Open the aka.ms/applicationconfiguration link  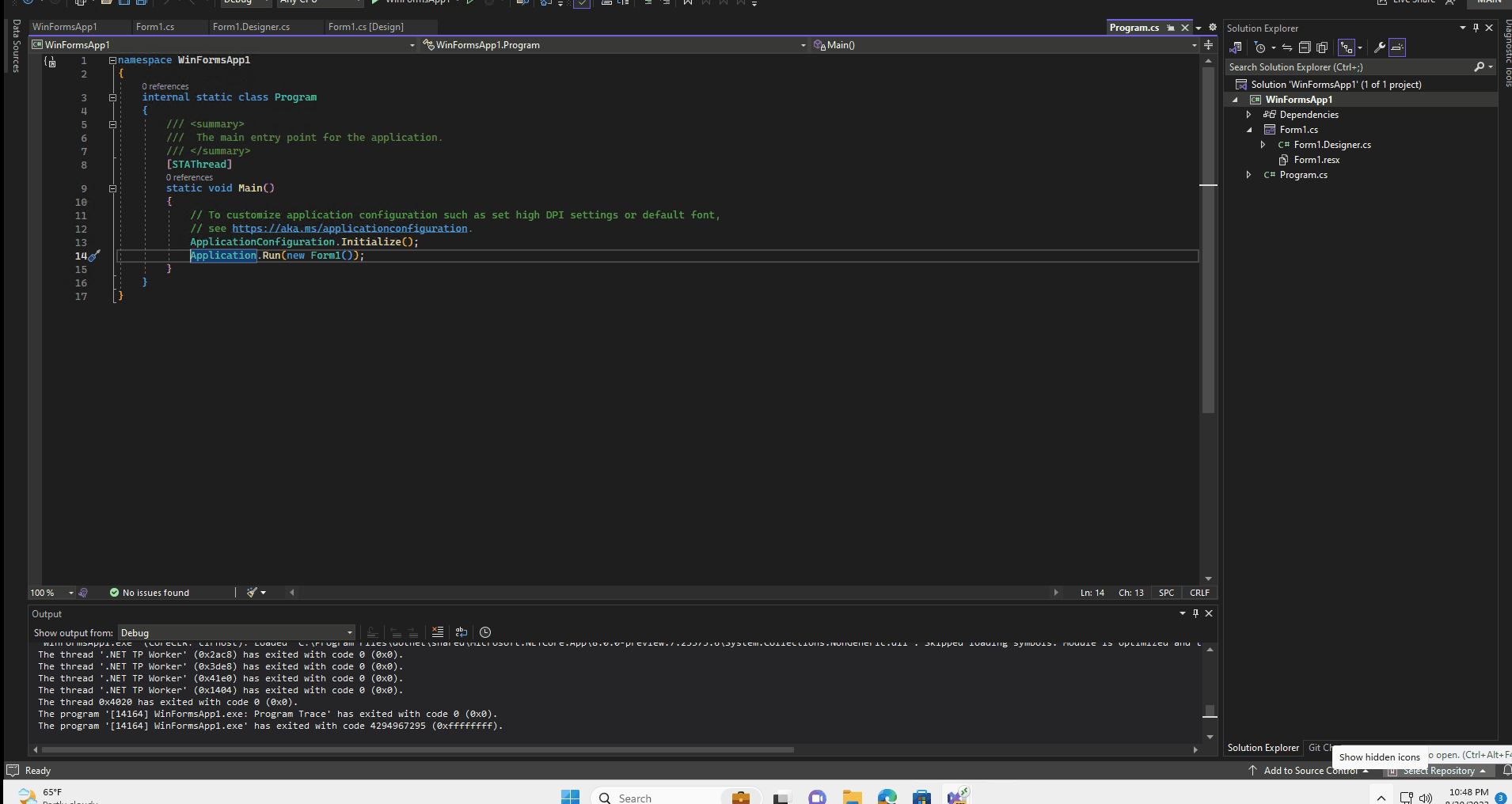point(349,229)
